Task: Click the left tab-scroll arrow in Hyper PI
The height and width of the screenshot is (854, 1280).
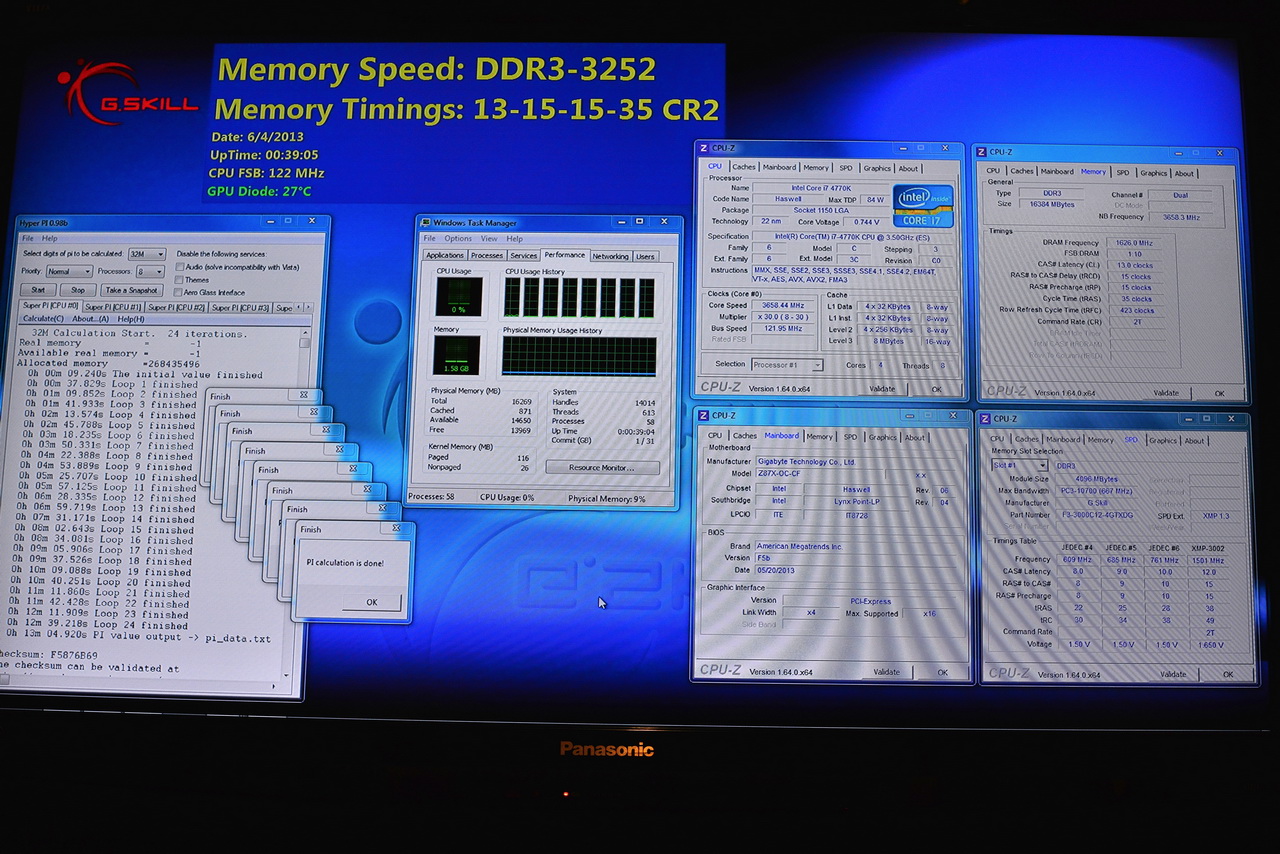Action: [x=299, y=307]
